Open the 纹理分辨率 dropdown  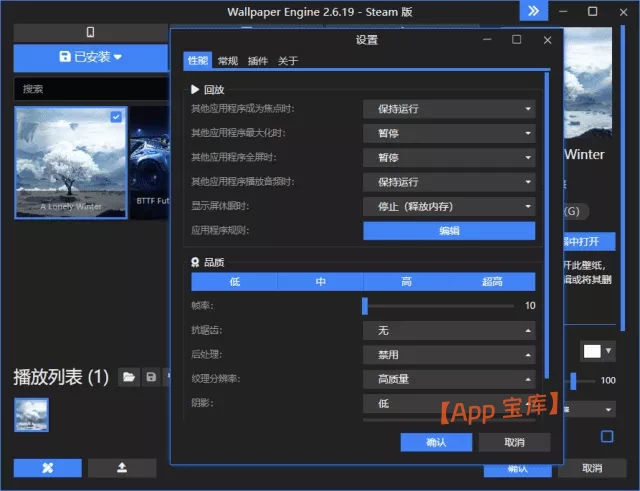449,379
